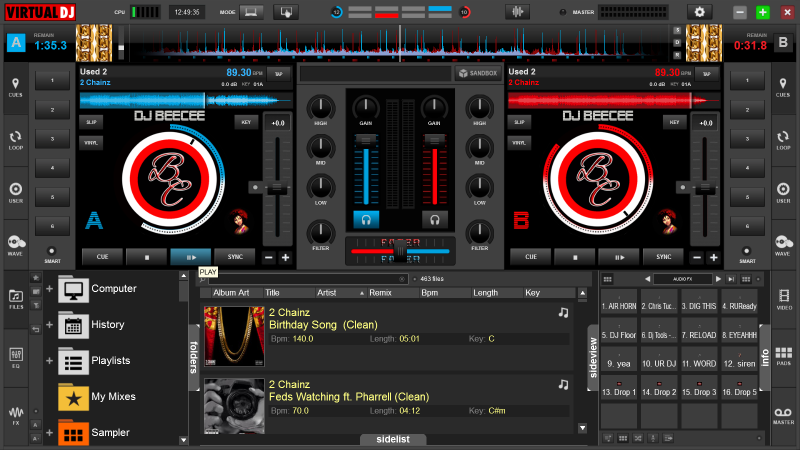Click music note icon for Feds Watching

(563, 384)
